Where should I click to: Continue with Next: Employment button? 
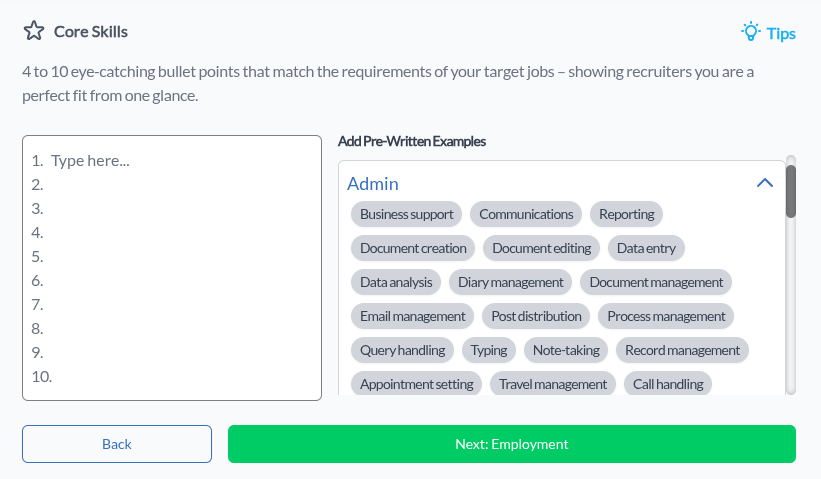click(x=512, y=444)
